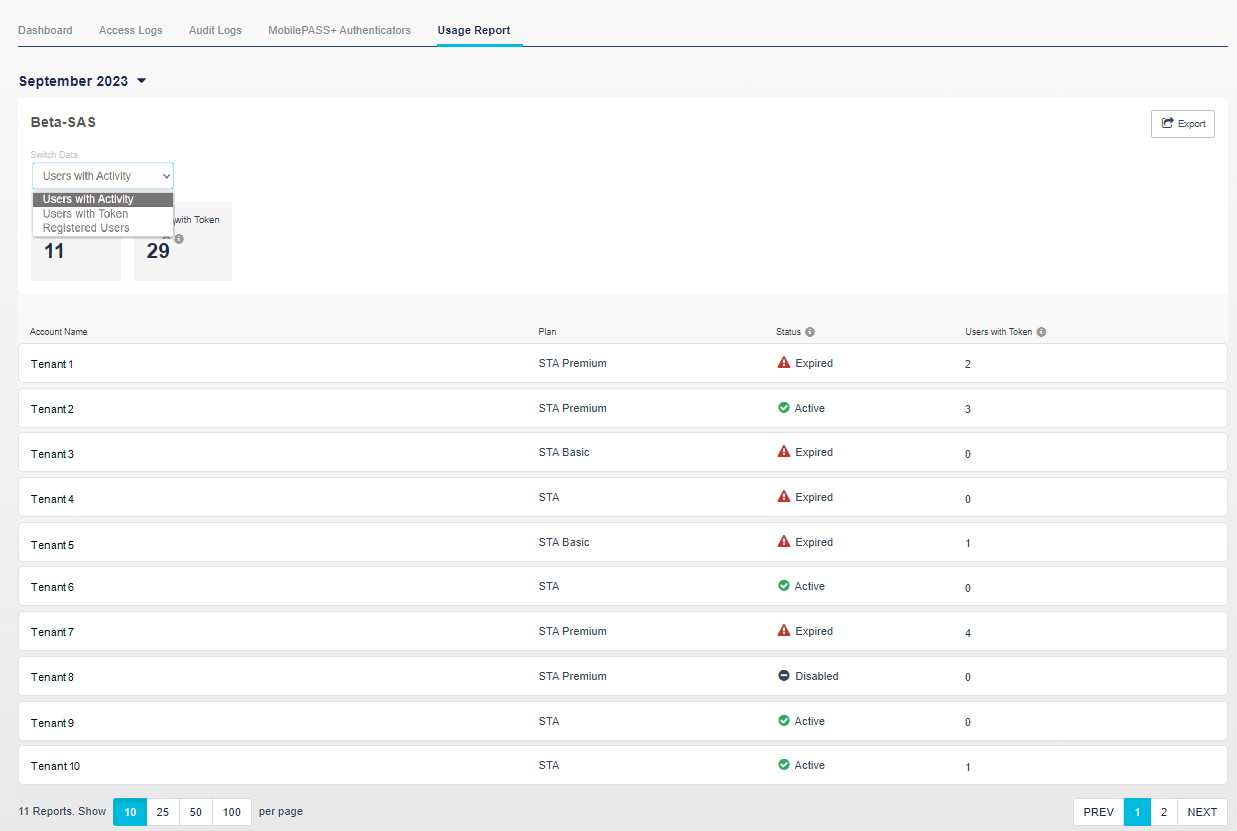Click the info icon in the summary card
The width and height of the screenshot is (1237, 831).
pyautogui.click(x=179, y=239)
